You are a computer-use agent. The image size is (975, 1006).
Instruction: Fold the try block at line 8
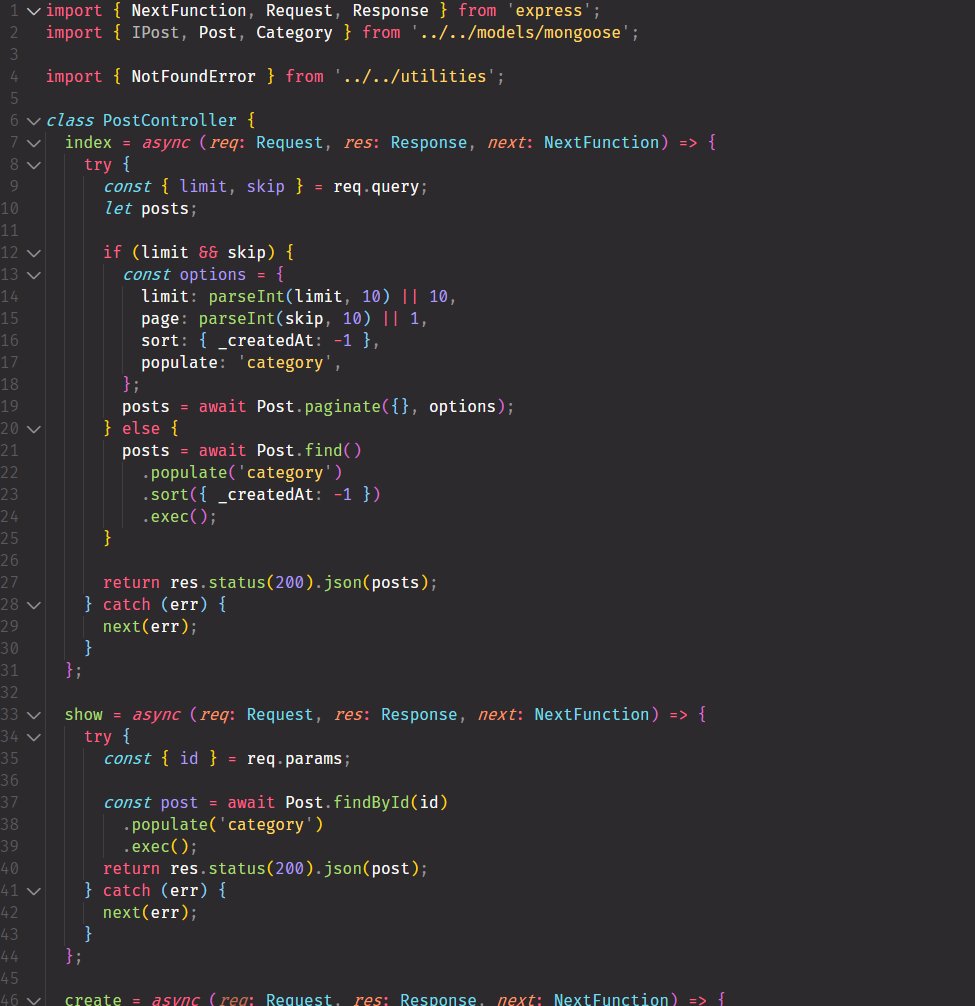(x=33, y=165)
